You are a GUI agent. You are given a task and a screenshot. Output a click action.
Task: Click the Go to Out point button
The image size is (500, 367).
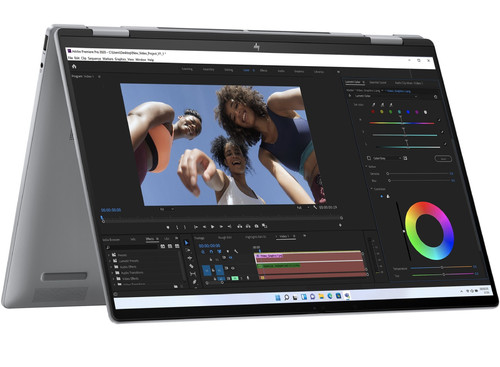click(229, 227)
